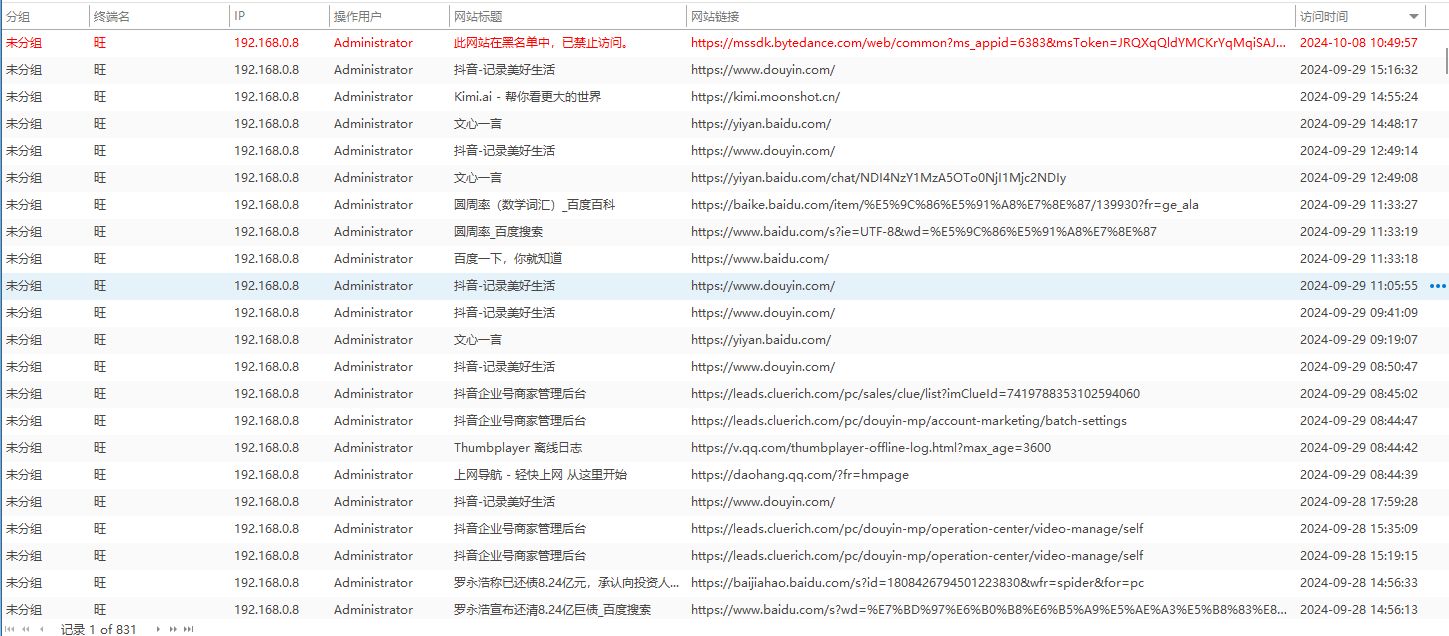Screen dimensions: 1449x636
Task: Open the three-dots menu on highlighted row
Action: point(1438,286)
